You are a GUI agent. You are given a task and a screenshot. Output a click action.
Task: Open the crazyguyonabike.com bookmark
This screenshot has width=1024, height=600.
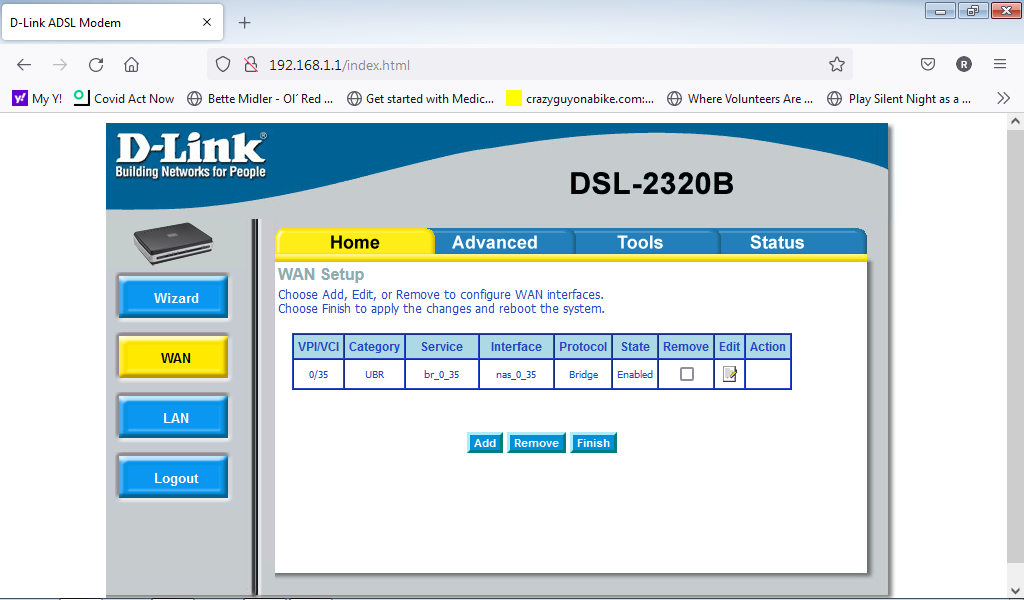(581, 99)
